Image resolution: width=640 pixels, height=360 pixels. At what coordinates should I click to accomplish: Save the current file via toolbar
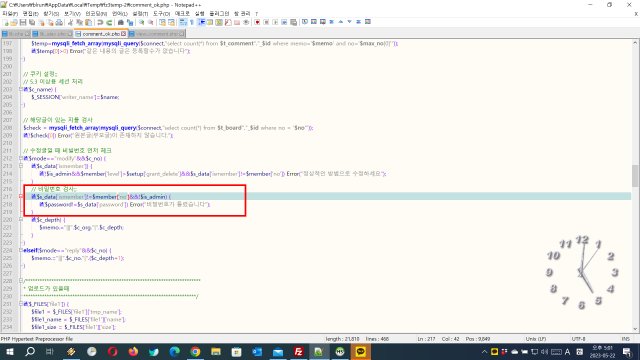(23, 22)
